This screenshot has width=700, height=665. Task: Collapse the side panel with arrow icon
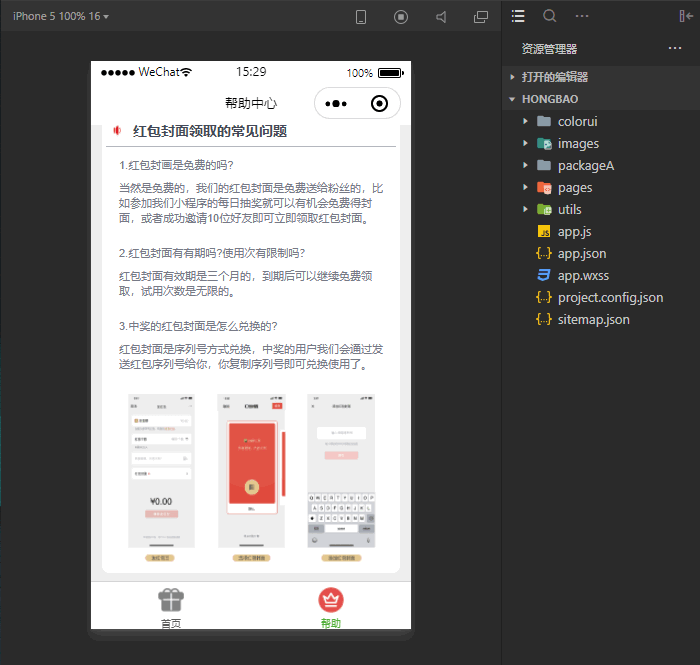[686, 16]
